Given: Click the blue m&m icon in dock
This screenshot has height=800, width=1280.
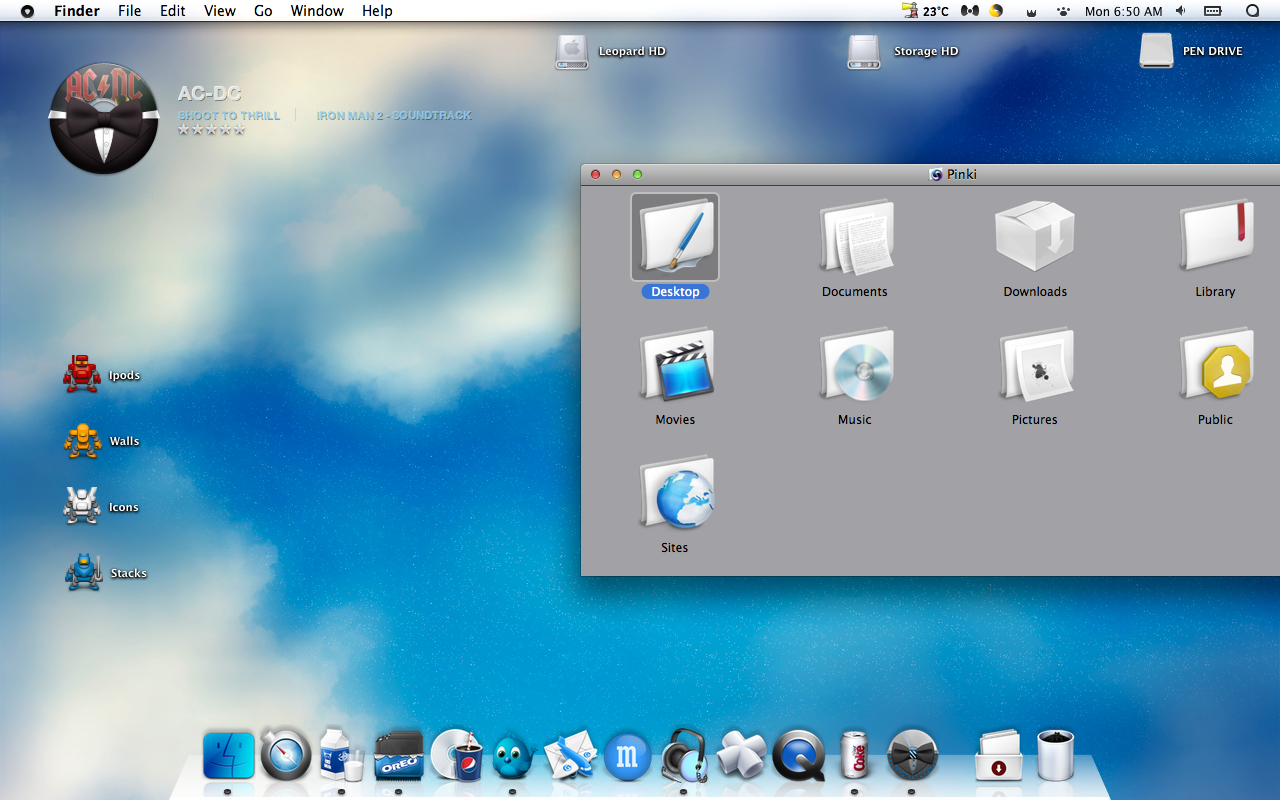Looking at the screenshot, I should pyautogui.click(x=627, y=757).
